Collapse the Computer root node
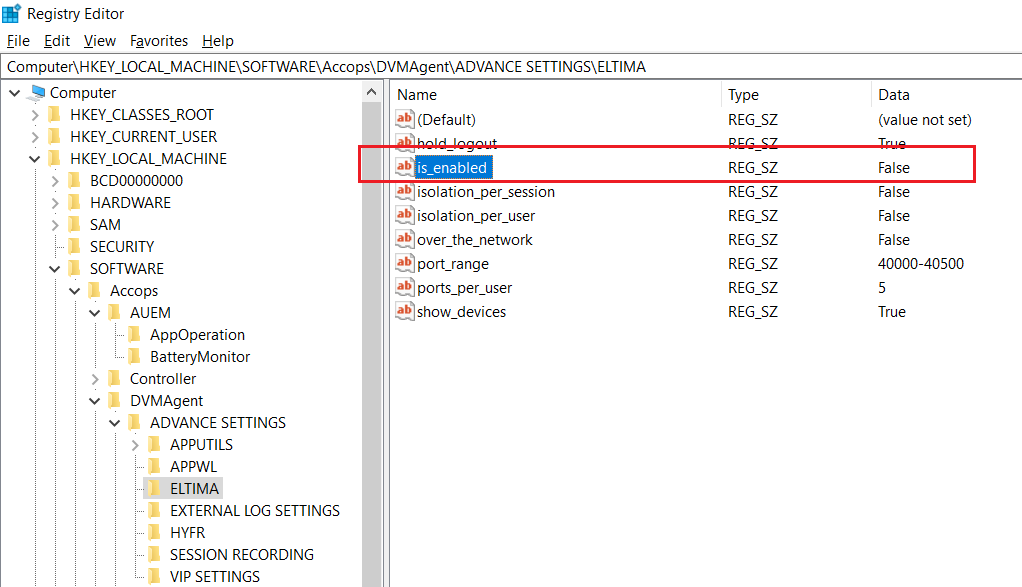The width and height of the screenshot is (1022, 587). point(14,93)
